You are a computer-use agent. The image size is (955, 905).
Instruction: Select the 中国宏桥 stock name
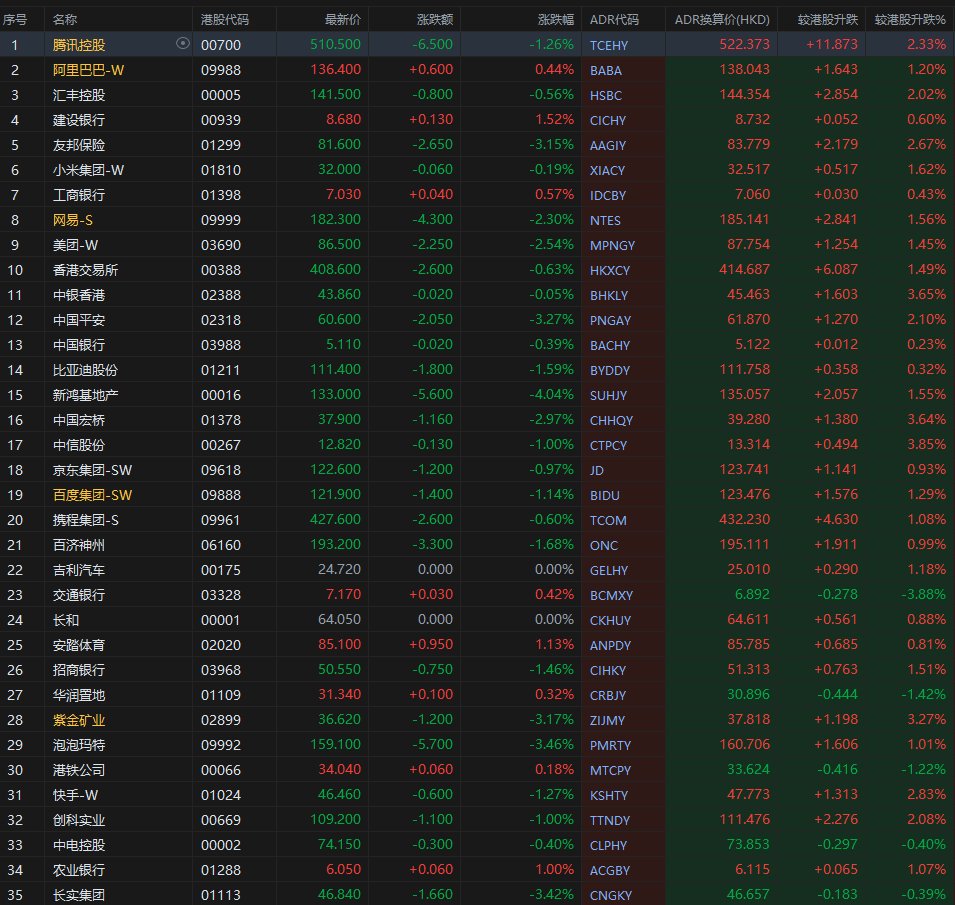click(x=79, y=420)
